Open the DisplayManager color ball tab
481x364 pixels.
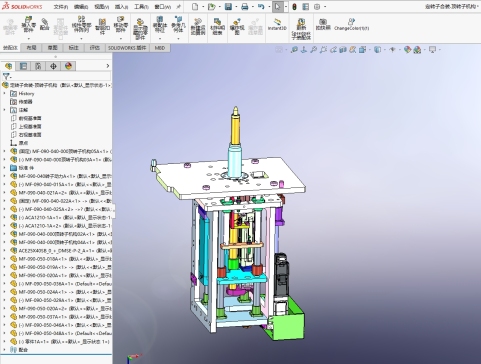click(x=68, y=66)
